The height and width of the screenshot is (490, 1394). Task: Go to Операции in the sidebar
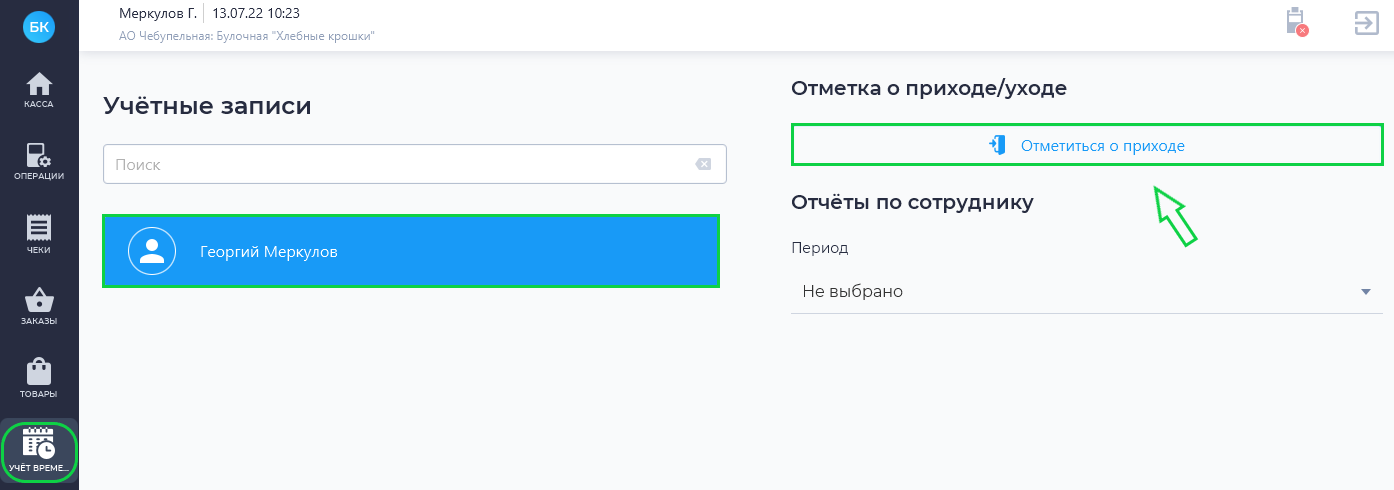[39, 161]
